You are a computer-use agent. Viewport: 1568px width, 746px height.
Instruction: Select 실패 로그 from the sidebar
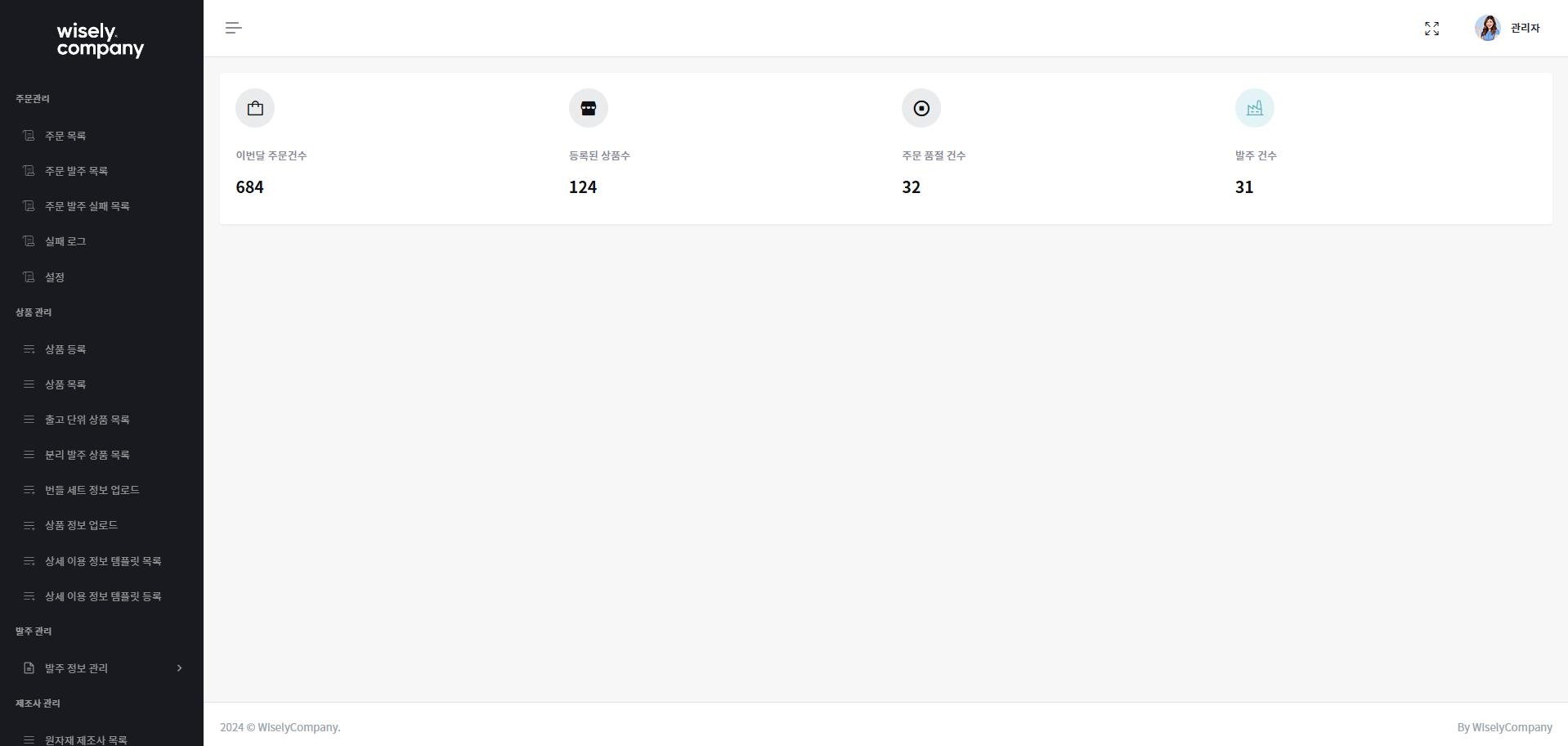(65, 241)
